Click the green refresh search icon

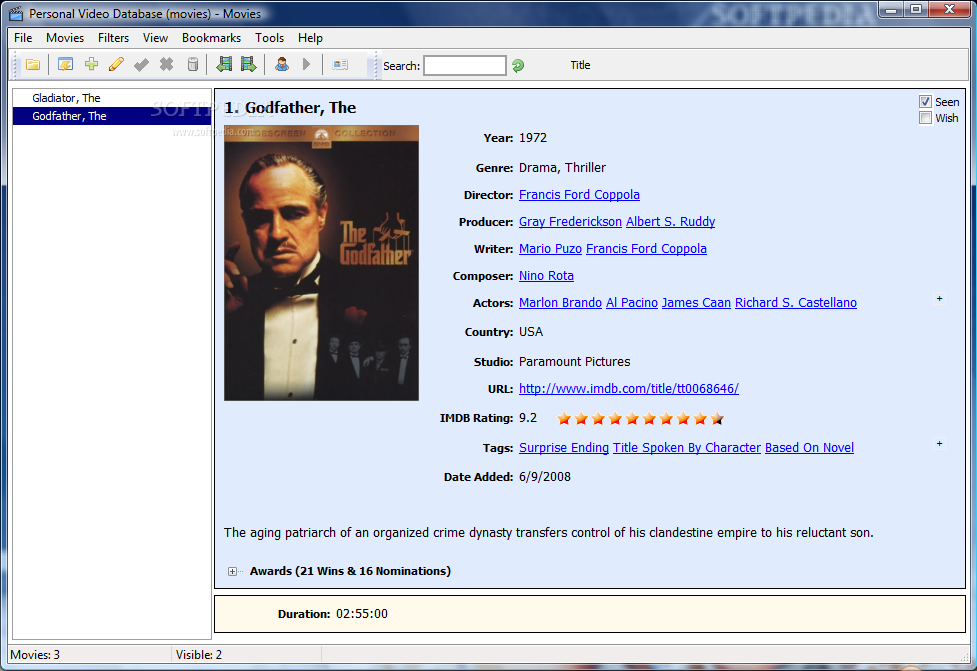(x=518, y=65)
